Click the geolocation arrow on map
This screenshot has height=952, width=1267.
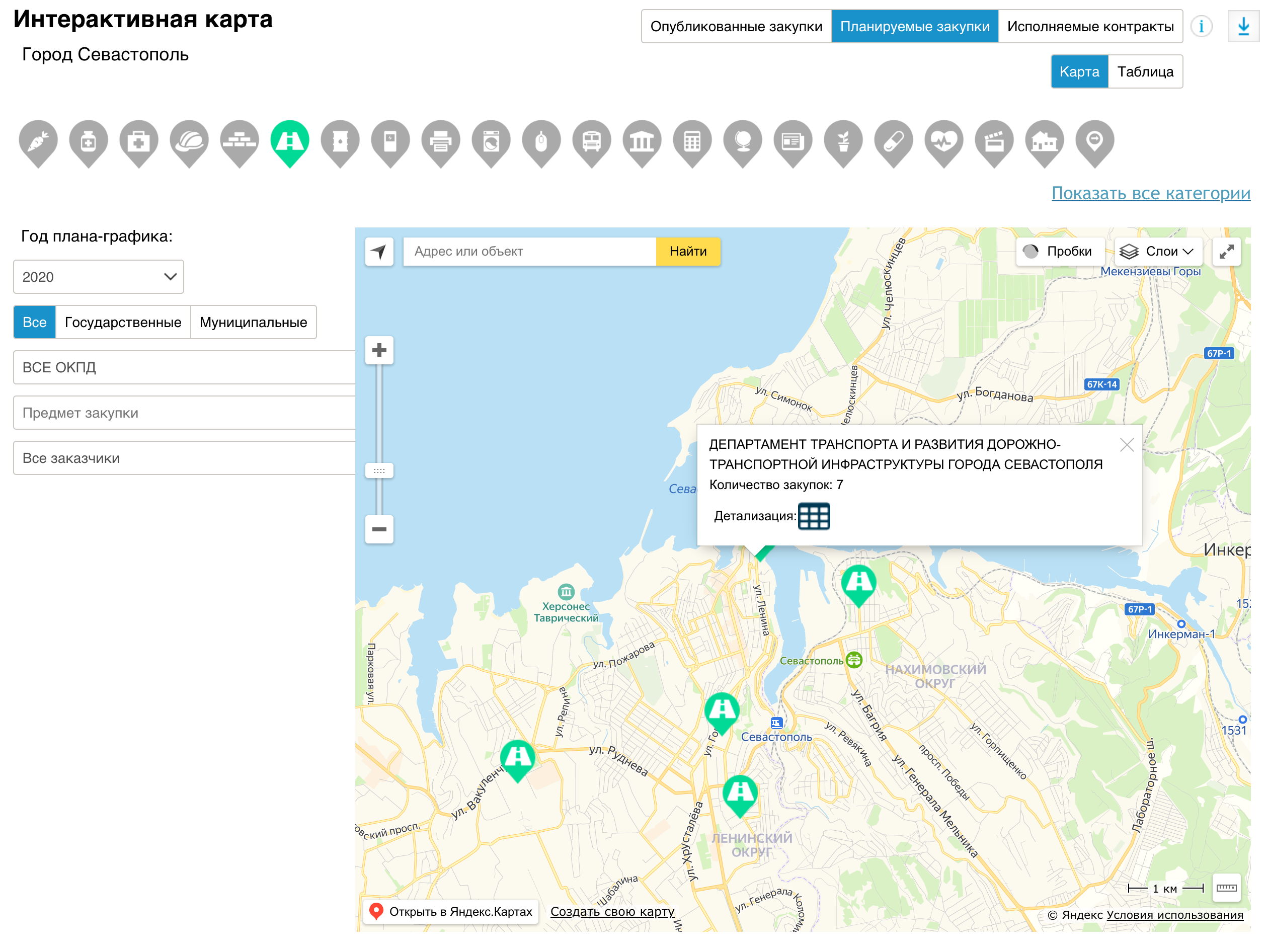click(379, 252)
